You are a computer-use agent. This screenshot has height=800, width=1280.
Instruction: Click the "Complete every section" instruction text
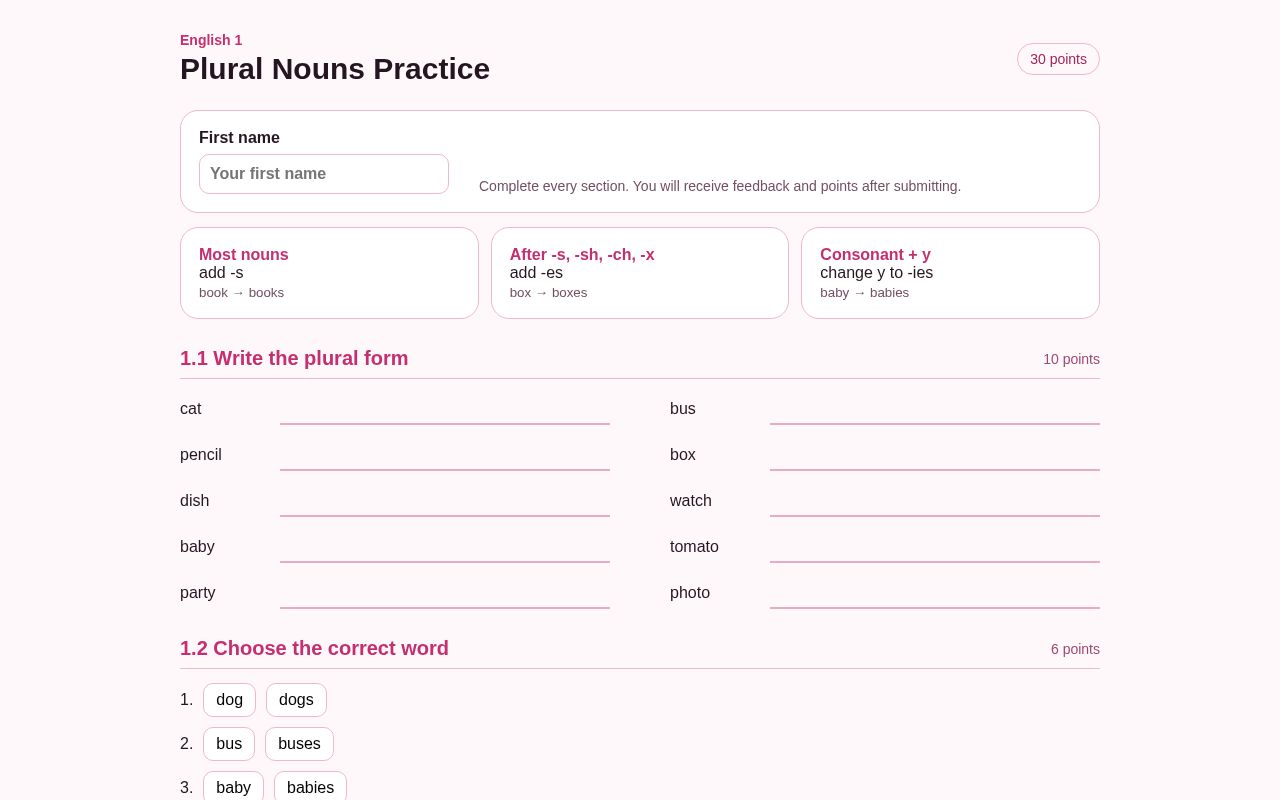click(720, 186)
